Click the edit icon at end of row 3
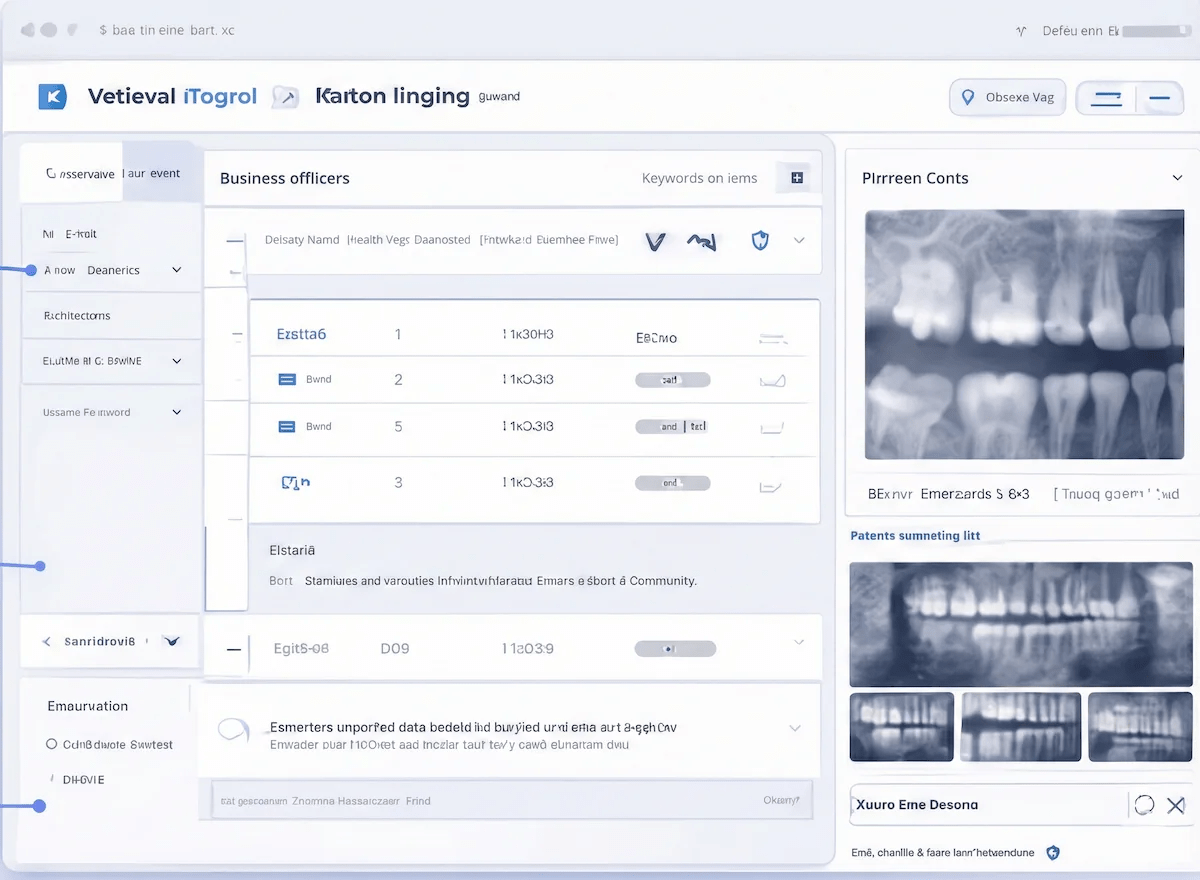 [770, 487]
